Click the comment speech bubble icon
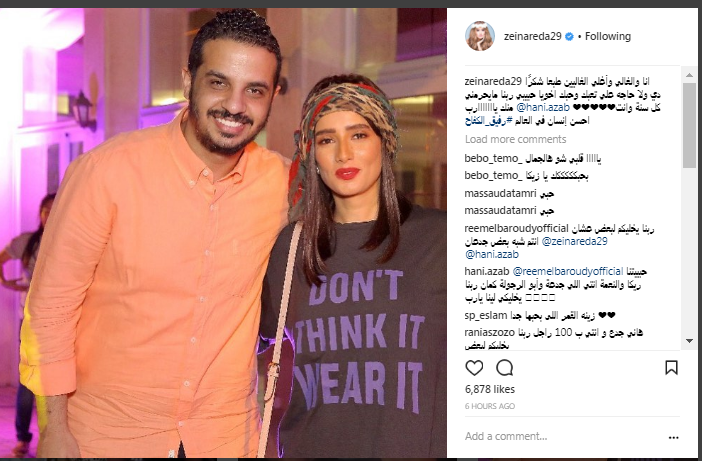702x461 pixels. point(505,368)
